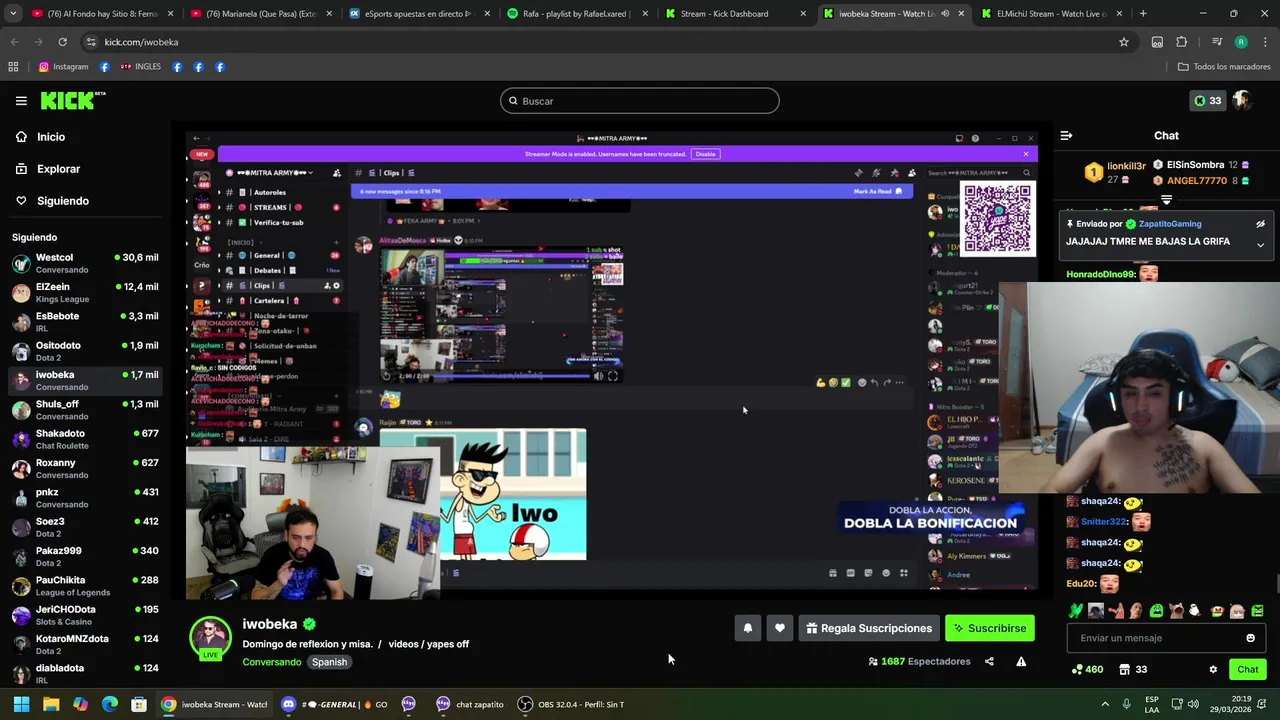The height and width of the screenshot is (720, 1280).
Task: Open PauChikita channel in sidebar
Action: pyautogui.click(x=84, y=585)
